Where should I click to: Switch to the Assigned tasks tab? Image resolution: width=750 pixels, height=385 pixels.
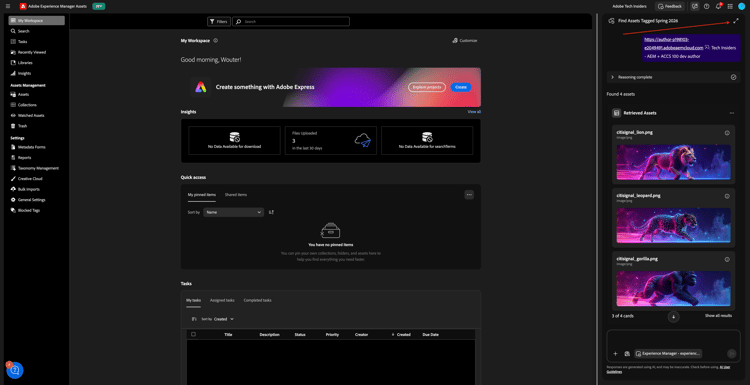(222, 300)
